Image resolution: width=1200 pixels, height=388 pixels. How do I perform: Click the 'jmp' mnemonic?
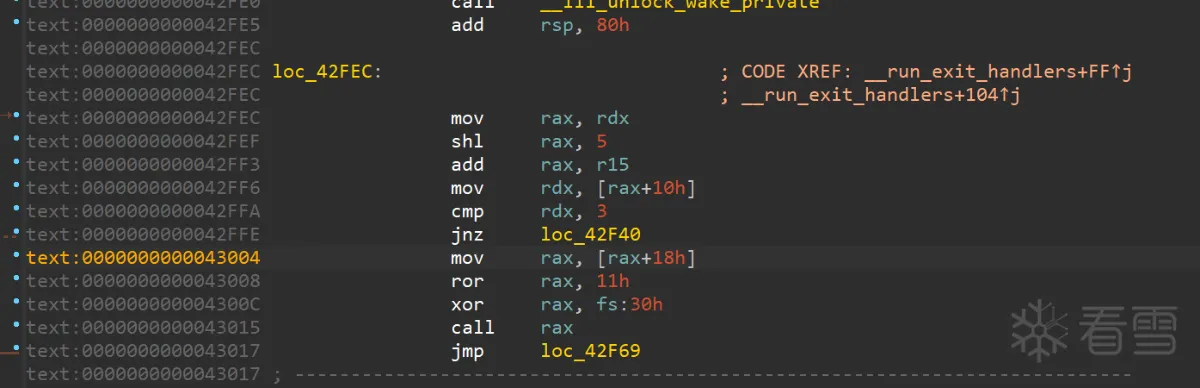coord(467,351)
